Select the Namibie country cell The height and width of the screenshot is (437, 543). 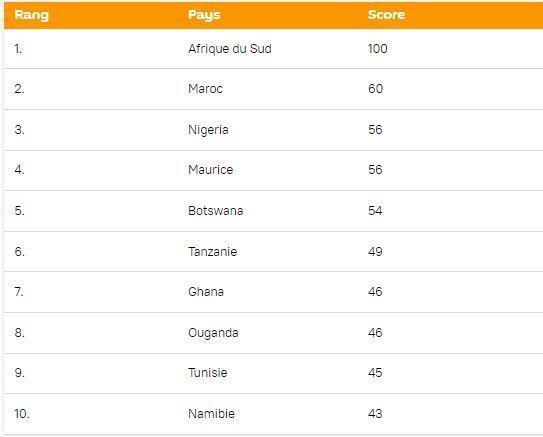point(211,413)
